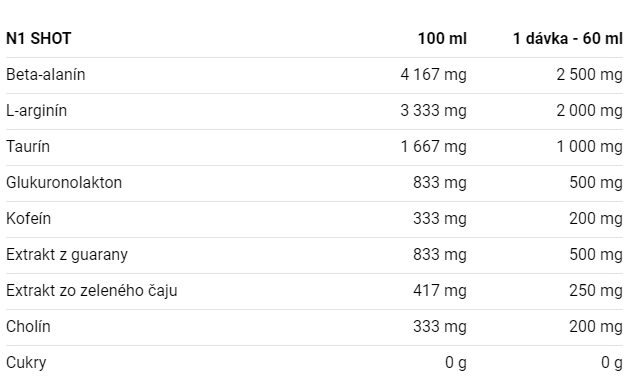The image size is (636, 383).
Task: Click Extrakt zo zeleného čaju label
Action: click(x=92, y=291)
